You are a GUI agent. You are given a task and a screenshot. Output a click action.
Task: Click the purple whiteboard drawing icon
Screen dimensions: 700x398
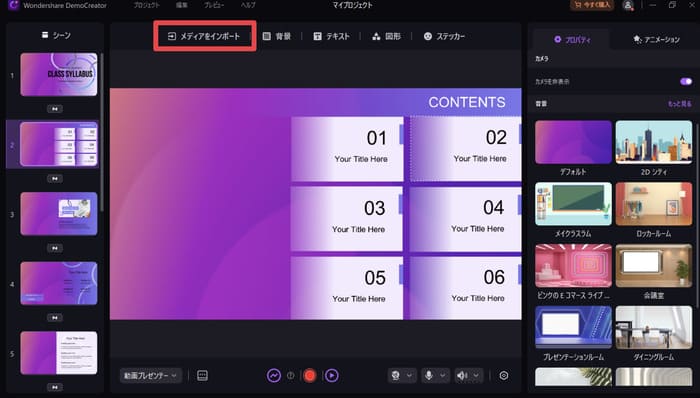(x=274, y=376)
